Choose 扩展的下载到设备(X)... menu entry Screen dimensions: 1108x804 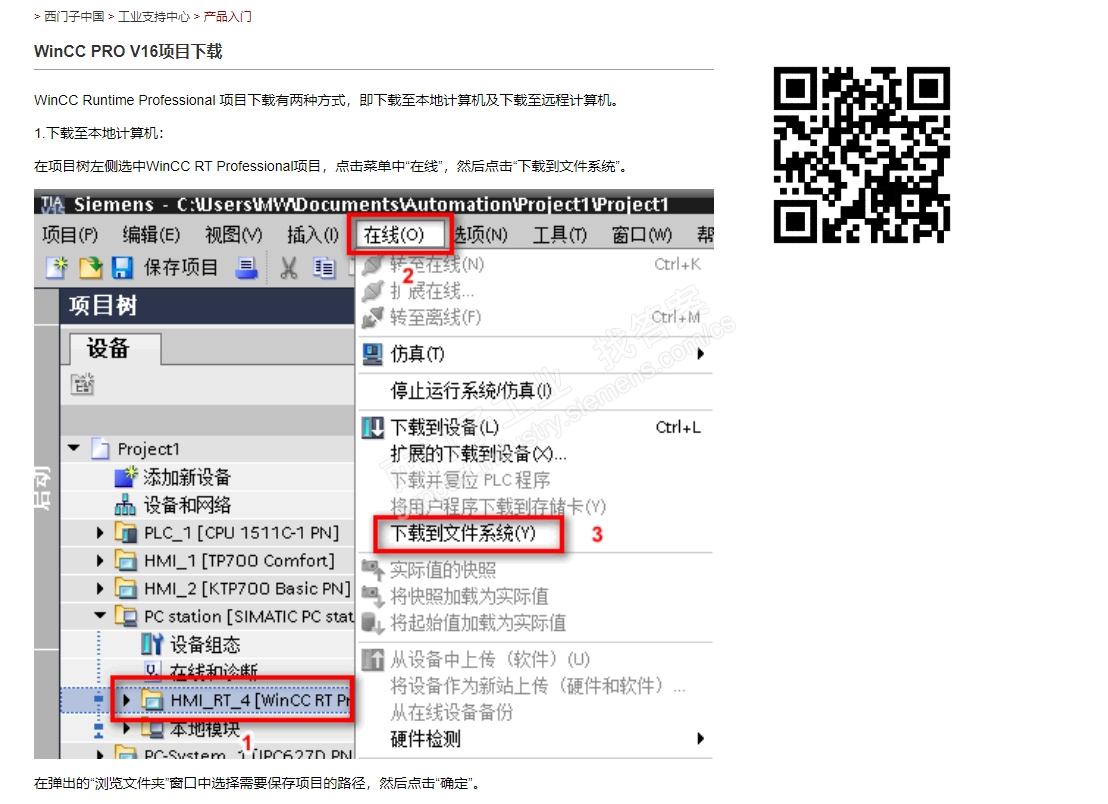pos(478,454)
